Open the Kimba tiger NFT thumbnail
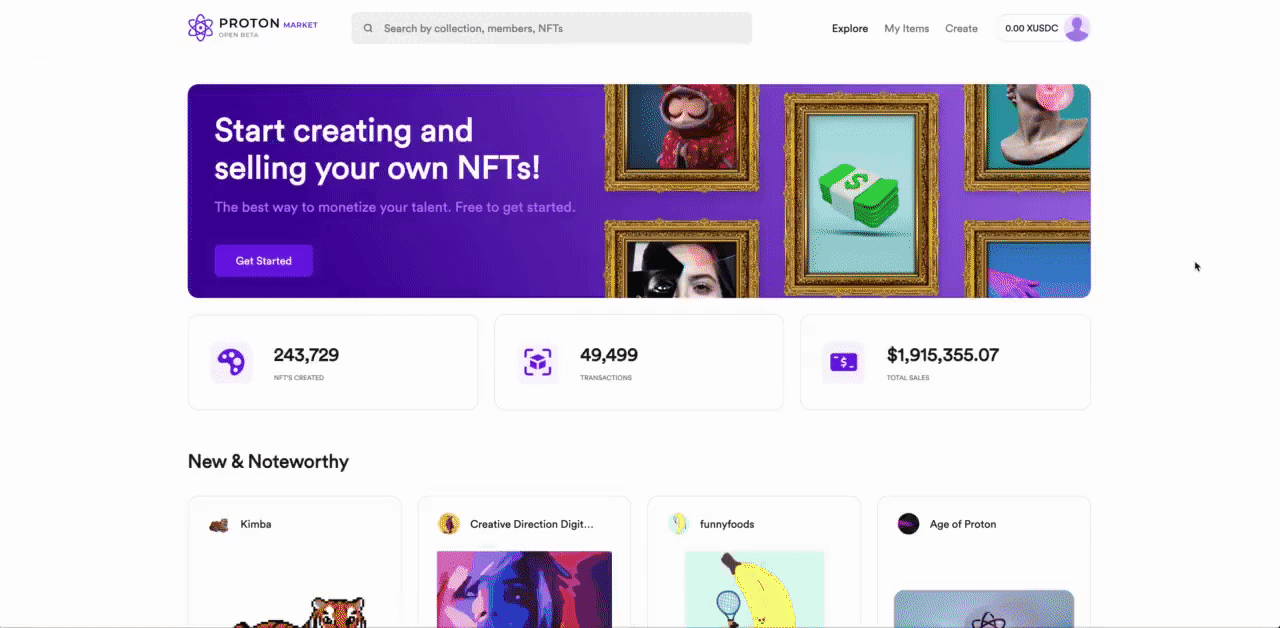The width and height of the screenshot is (1280, 628). pos(295,611)
